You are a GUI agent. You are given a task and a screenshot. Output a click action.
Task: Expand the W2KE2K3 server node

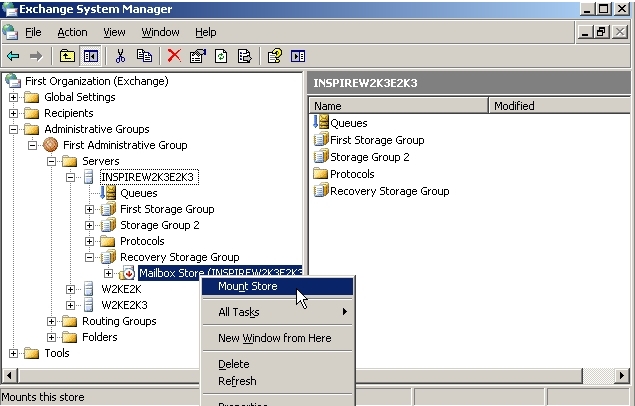[70, 305]
